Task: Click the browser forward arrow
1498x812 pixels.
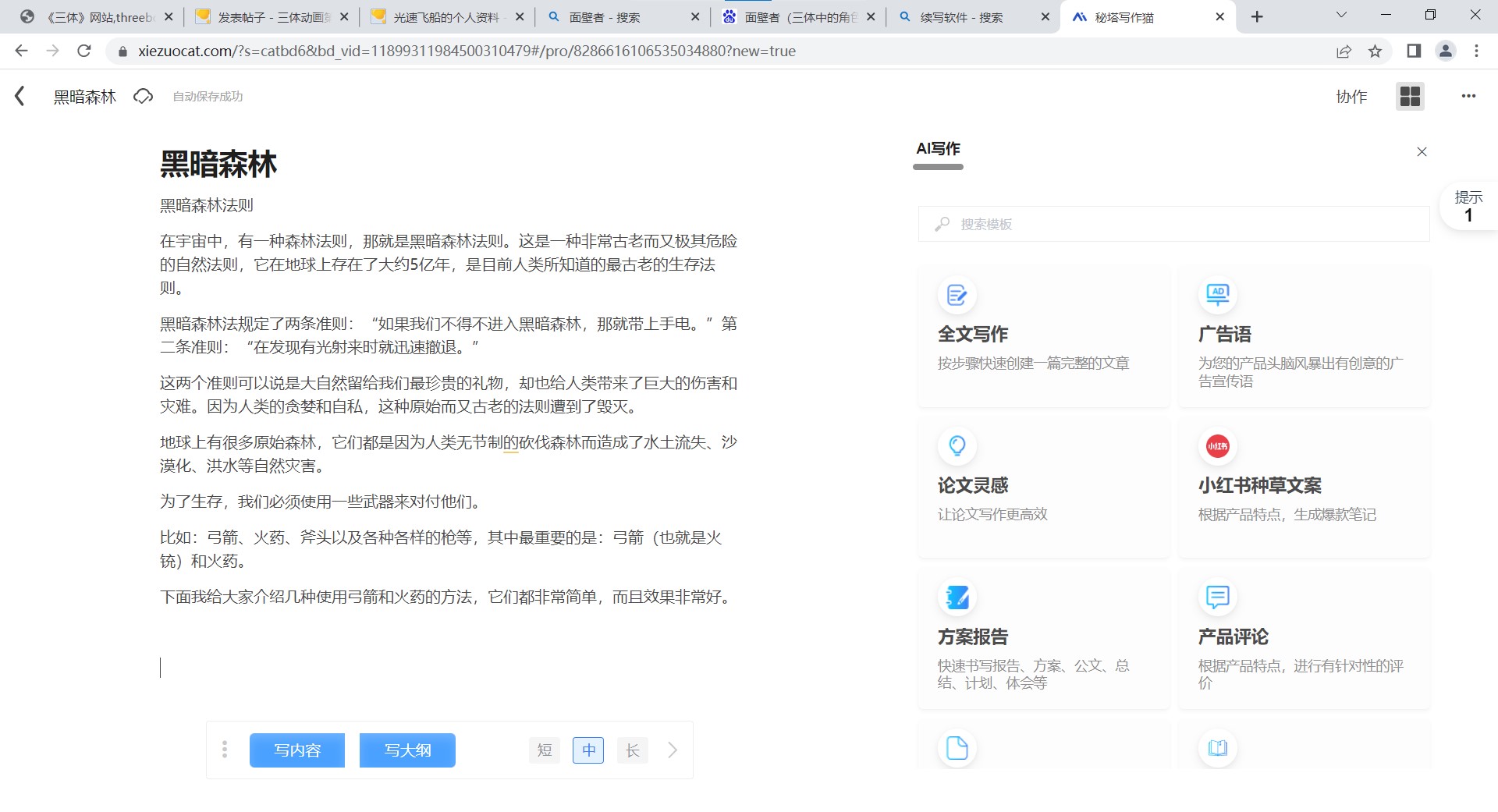Action: pos(52,51)
